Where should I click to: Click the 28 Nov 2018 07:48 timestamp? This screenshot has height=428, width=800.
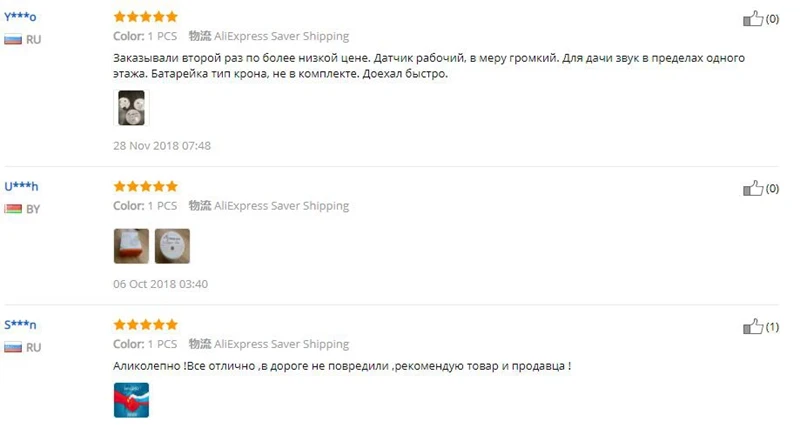[x=162, y=146]
